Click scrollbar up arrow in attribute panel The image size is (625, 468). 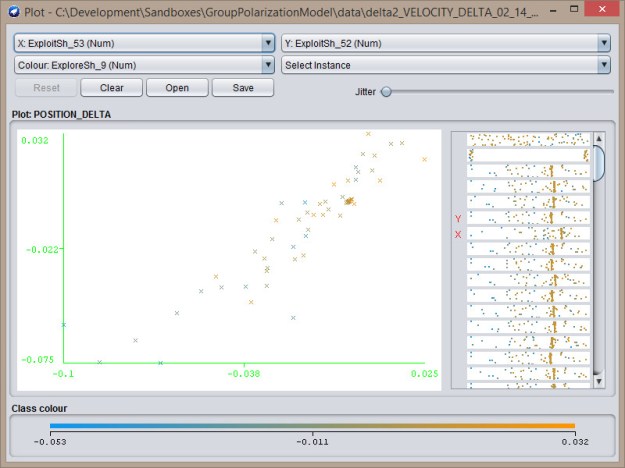coord(599,139)
